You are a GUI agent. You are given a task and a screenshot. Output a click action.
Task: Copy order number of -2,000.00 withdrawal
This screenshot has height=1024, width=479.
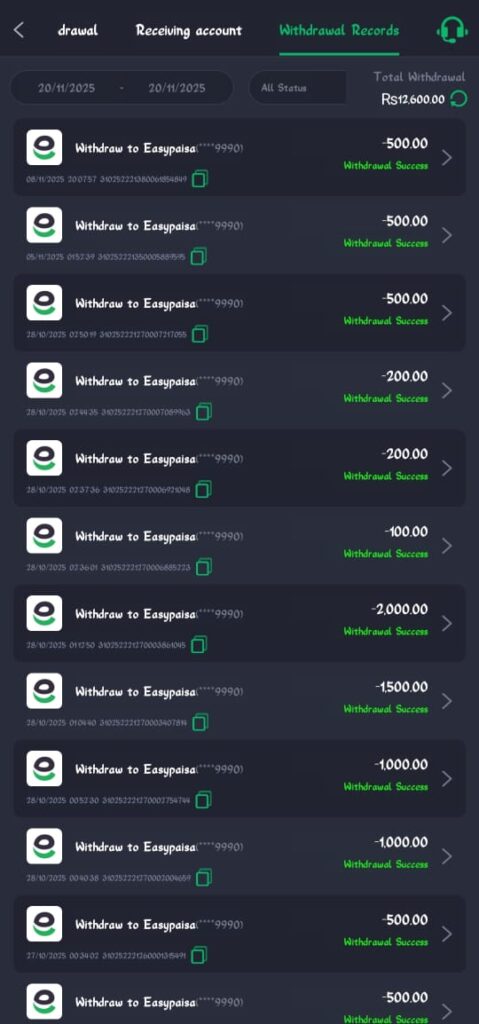point(199,645)
